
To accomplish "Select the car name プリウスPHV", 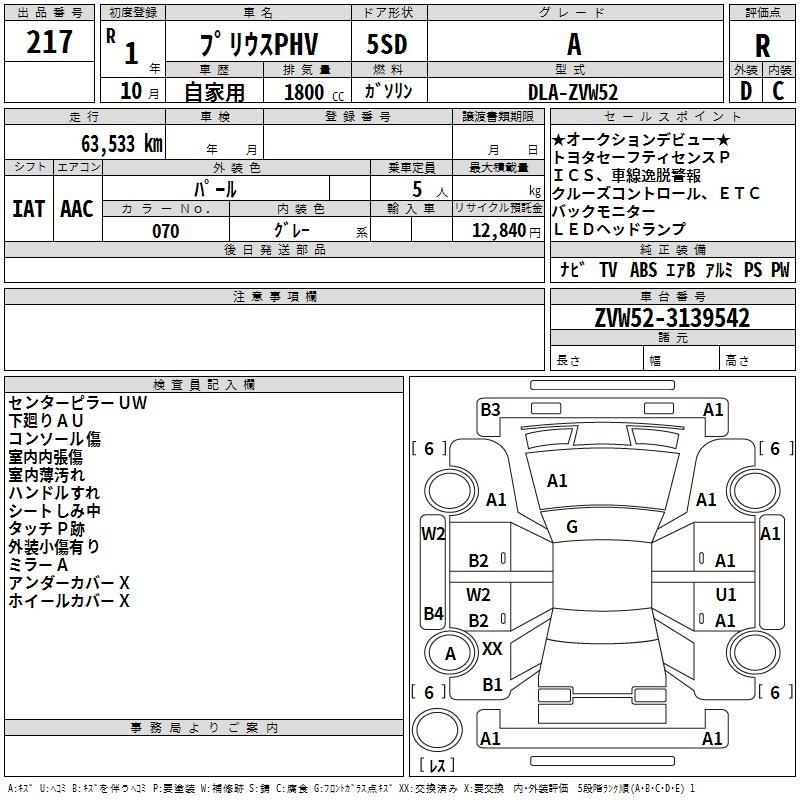I will pos(259,44).
